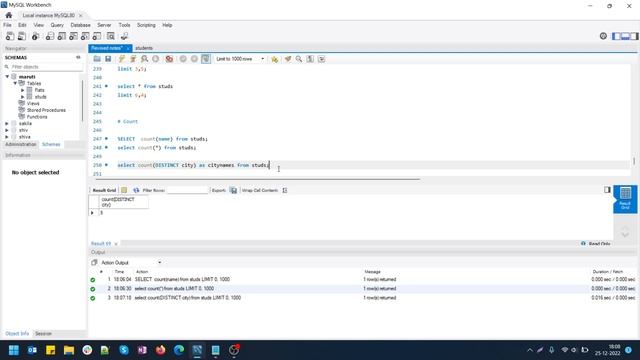Click the create new schema icon

click(49, 36)
